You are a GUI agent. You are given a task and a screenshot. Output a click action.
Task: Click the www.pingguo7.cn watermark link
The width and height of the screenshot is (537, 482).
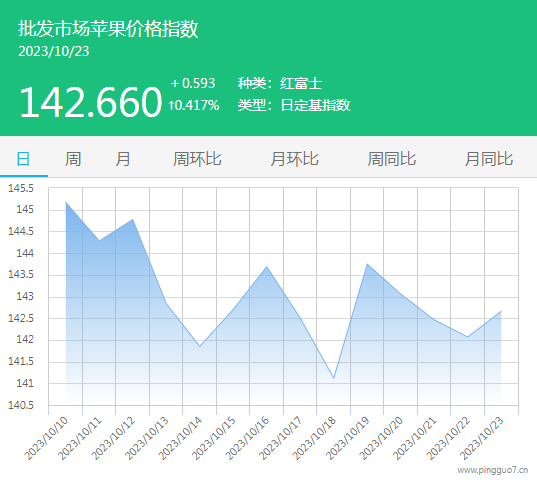click(x=493, y=470)
